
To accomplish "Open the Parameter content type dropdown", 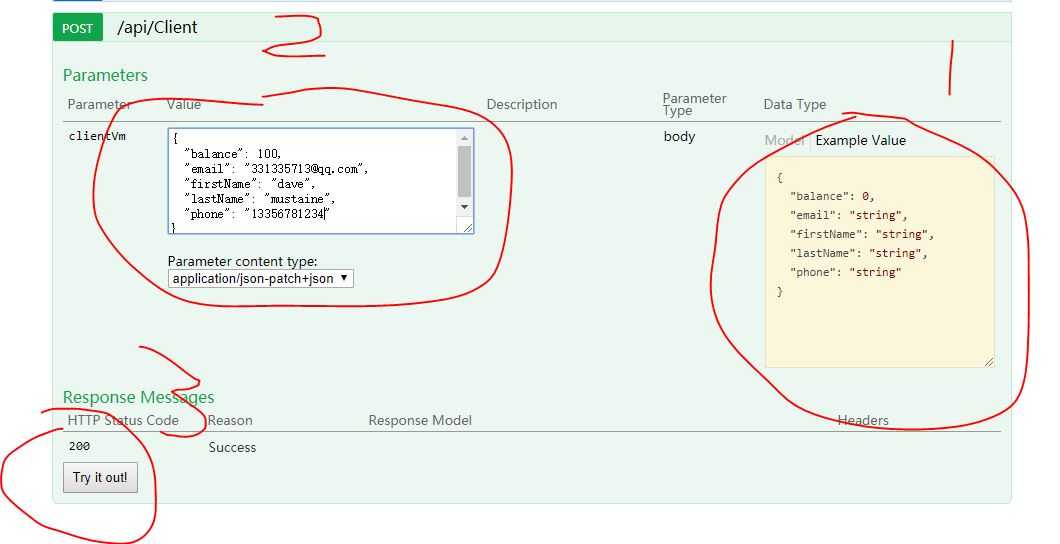I will (260, 278).
